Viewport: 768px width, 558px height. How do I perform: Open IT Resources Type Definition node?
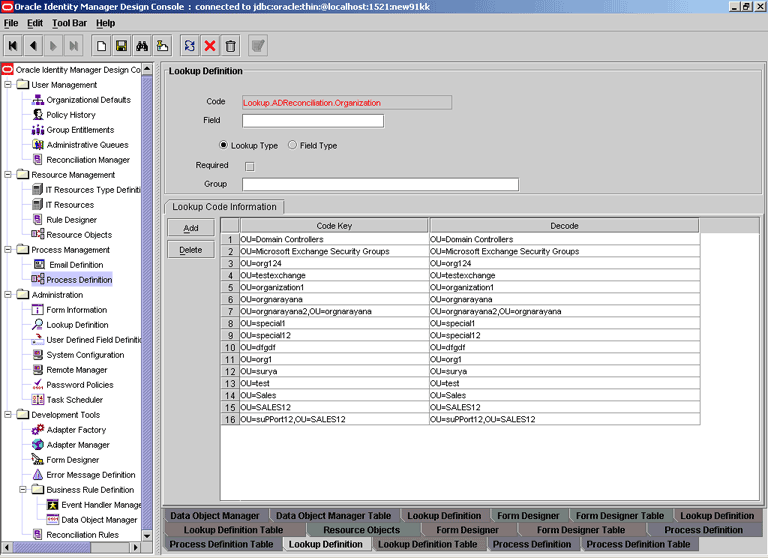[x=93, y=190]
